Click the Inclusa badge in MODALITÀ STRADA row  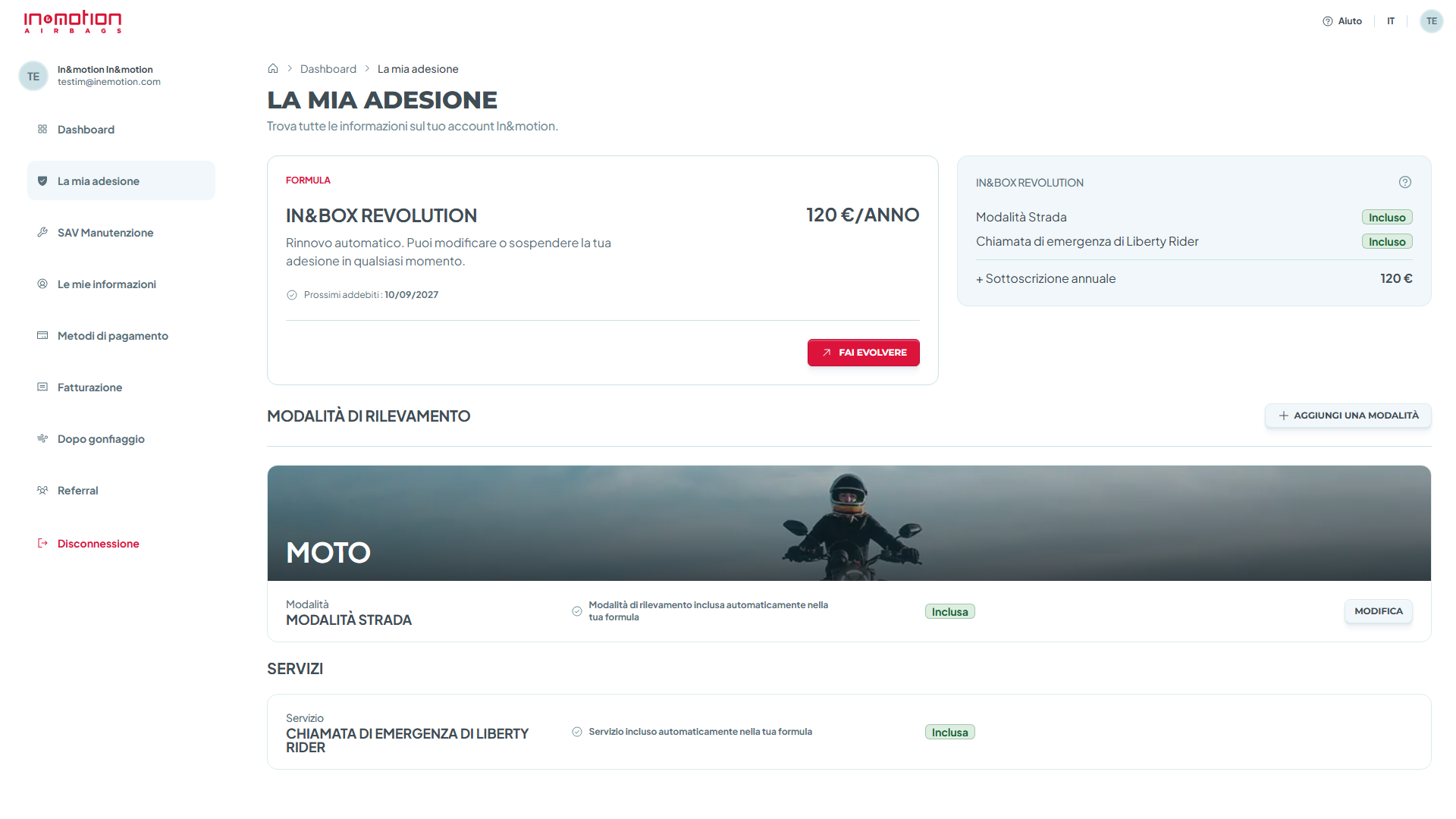click(950, 612)
